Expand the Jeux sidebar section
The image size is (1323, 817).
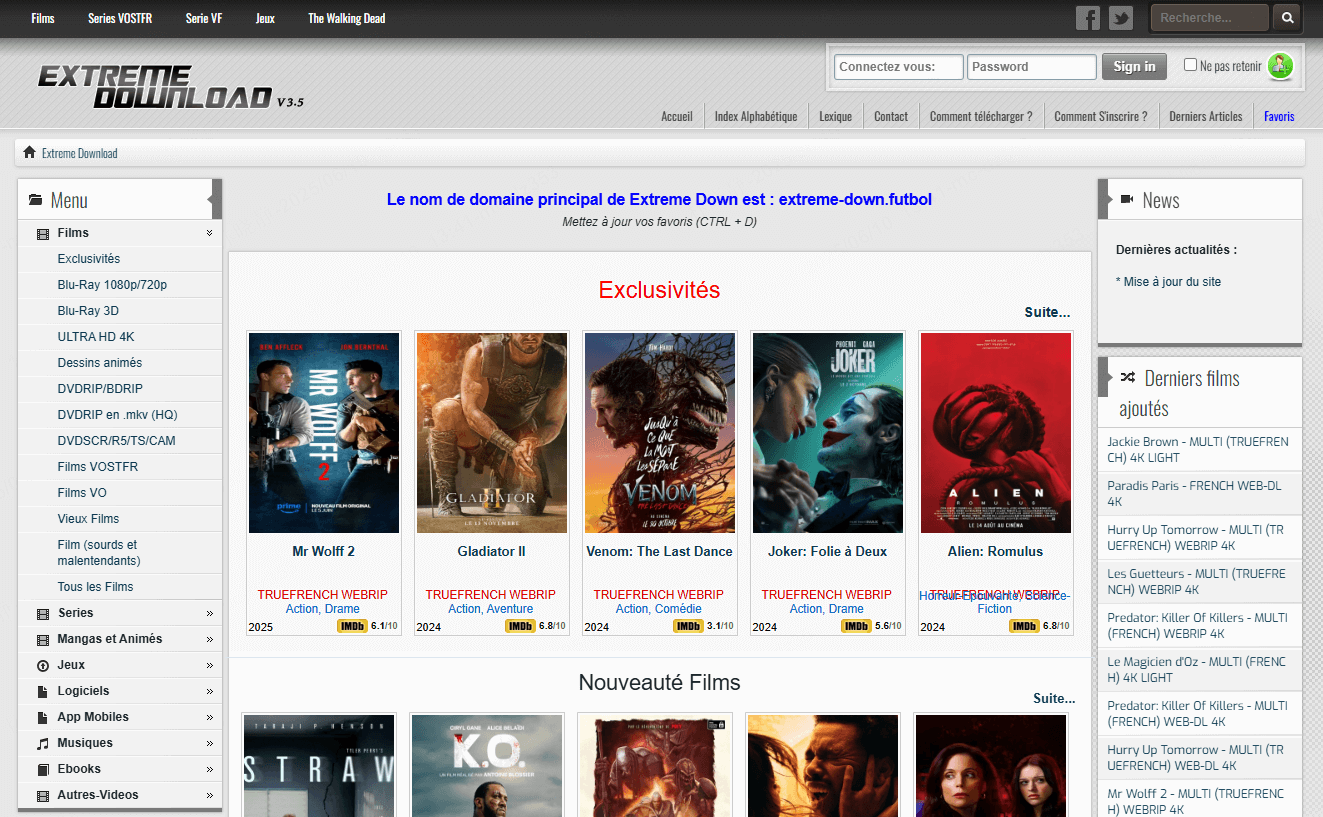coord(209,665)
